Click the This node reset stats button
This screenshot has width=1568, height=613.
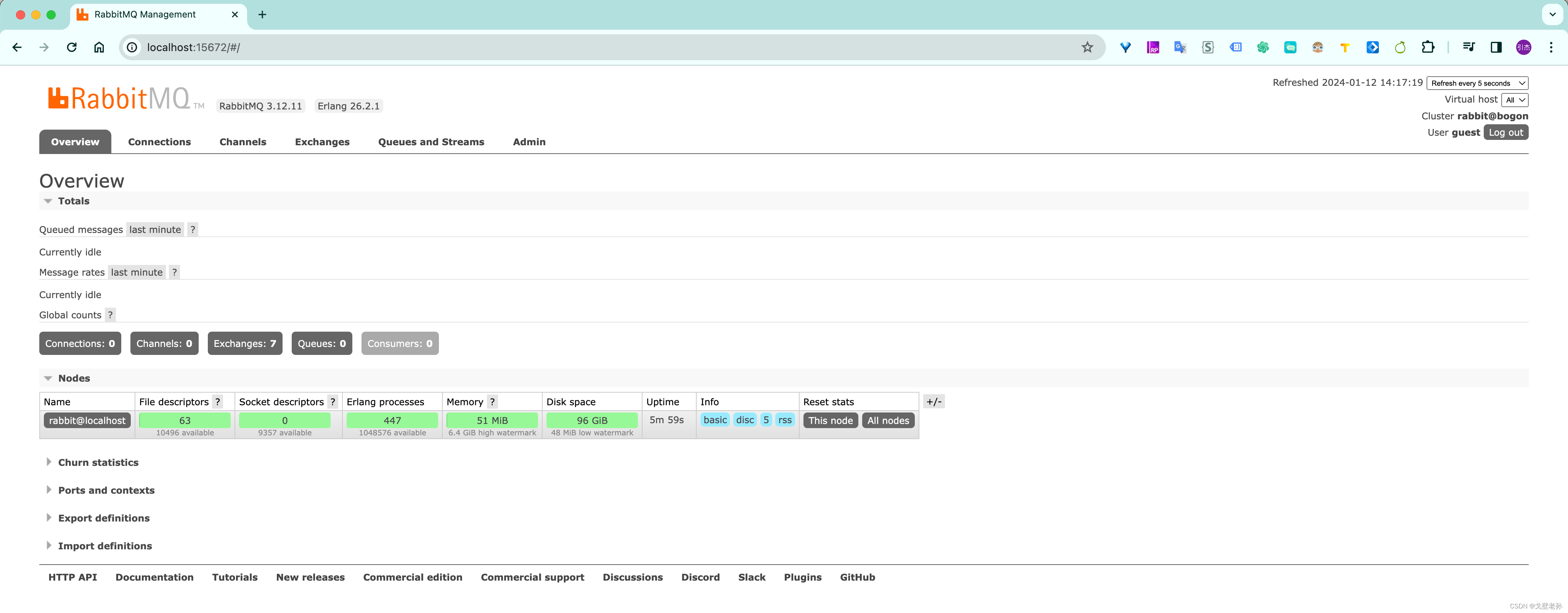pyautogui.click(x=830, y=419)
